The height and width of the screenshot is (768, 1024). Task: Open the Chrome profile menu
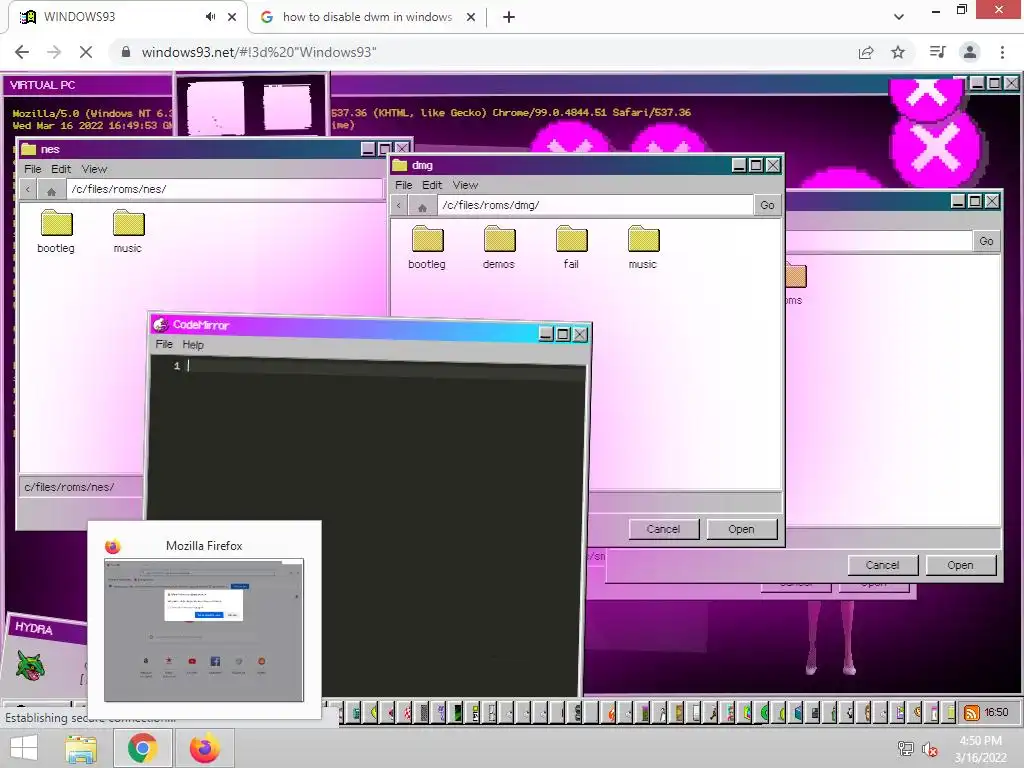(x=970, y=52)
